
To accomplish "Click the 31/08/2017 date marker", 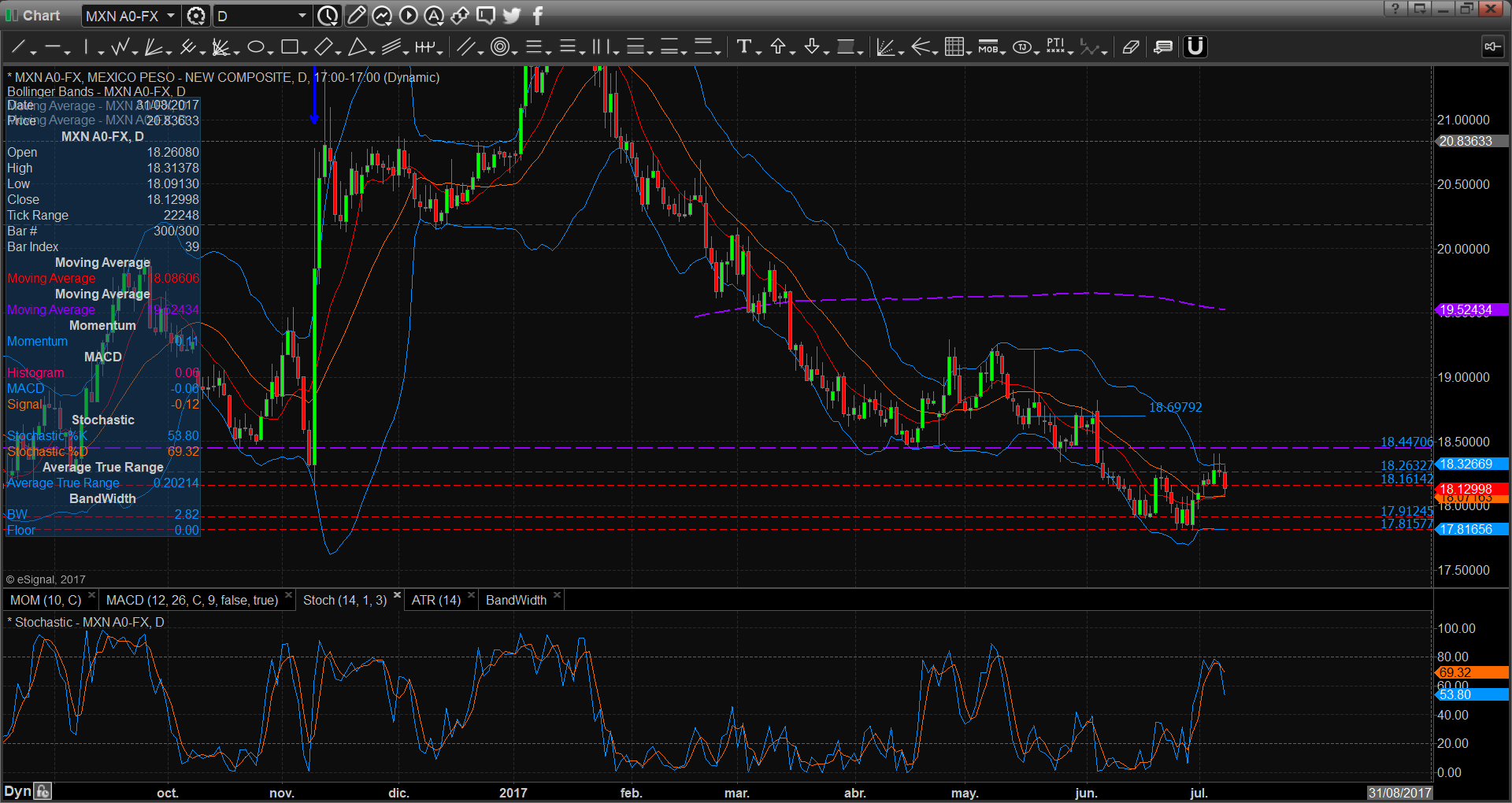I will tap(1399, 793).
